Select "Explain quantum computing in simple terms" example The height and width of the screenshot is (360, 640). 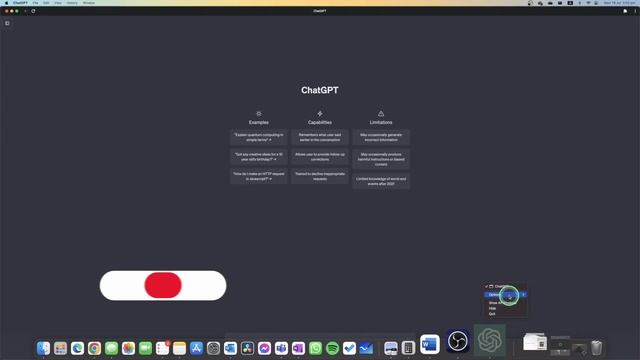[259, 137]
